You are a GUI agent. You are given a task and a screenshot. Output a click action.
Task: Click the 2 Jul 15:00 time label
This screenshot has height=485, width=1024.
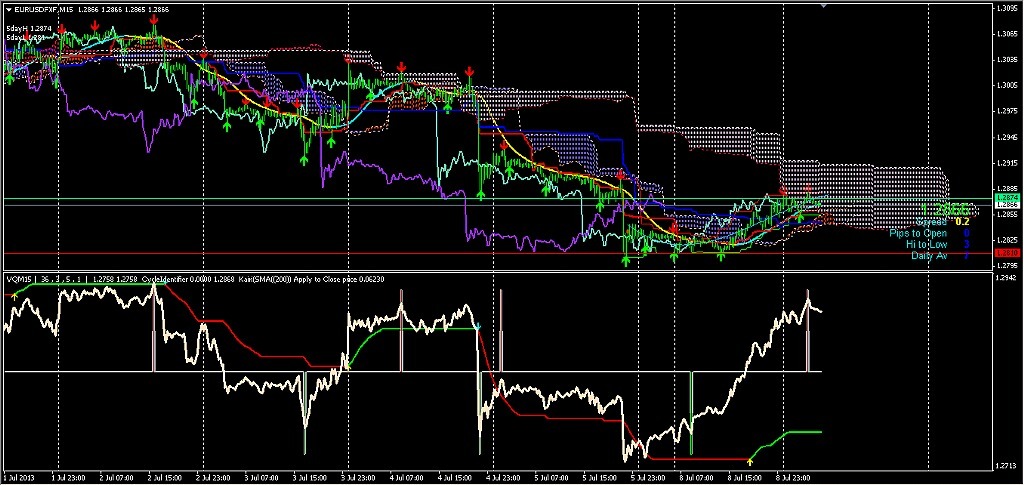165,478
